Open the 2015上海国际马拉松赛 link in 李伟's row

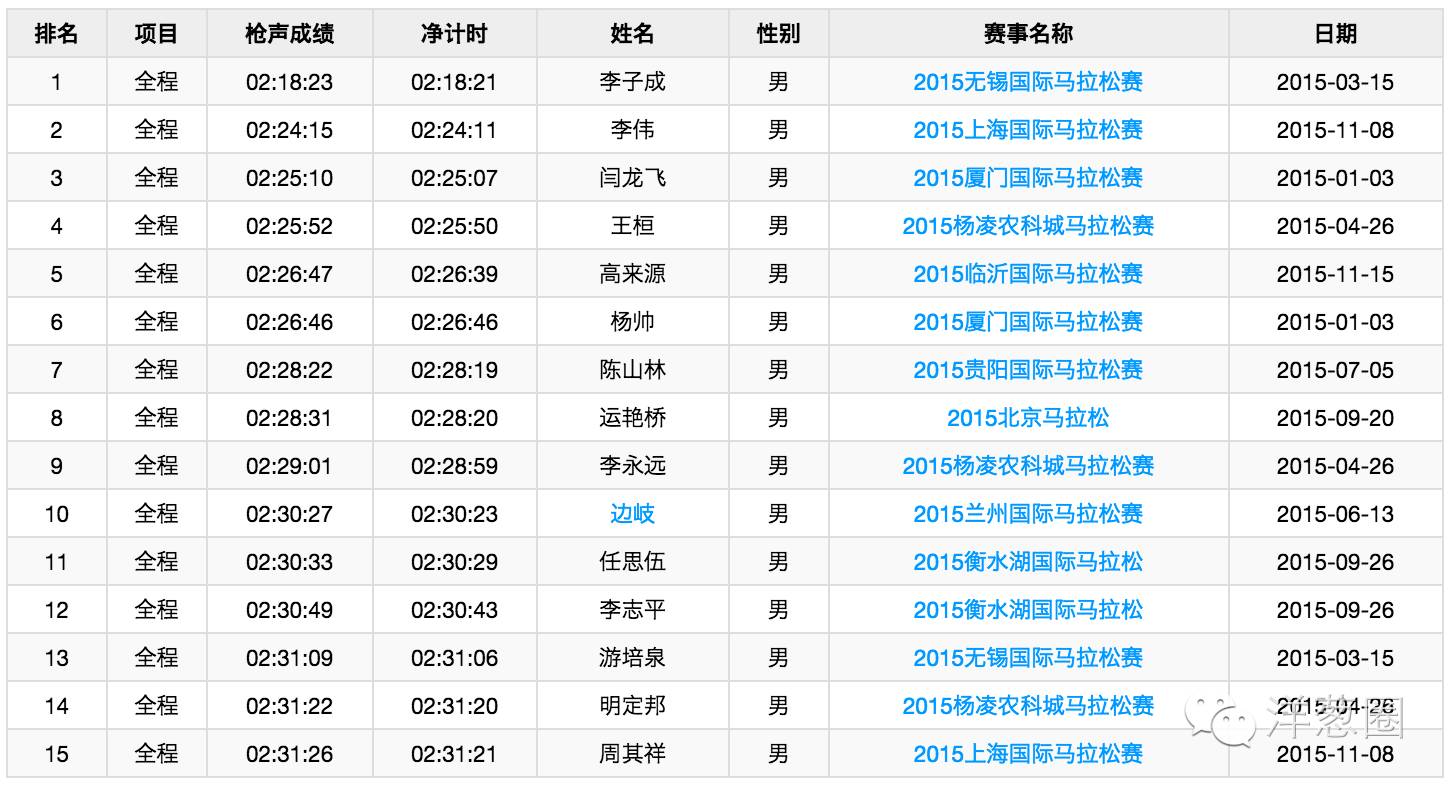(x=1027, y=130)
